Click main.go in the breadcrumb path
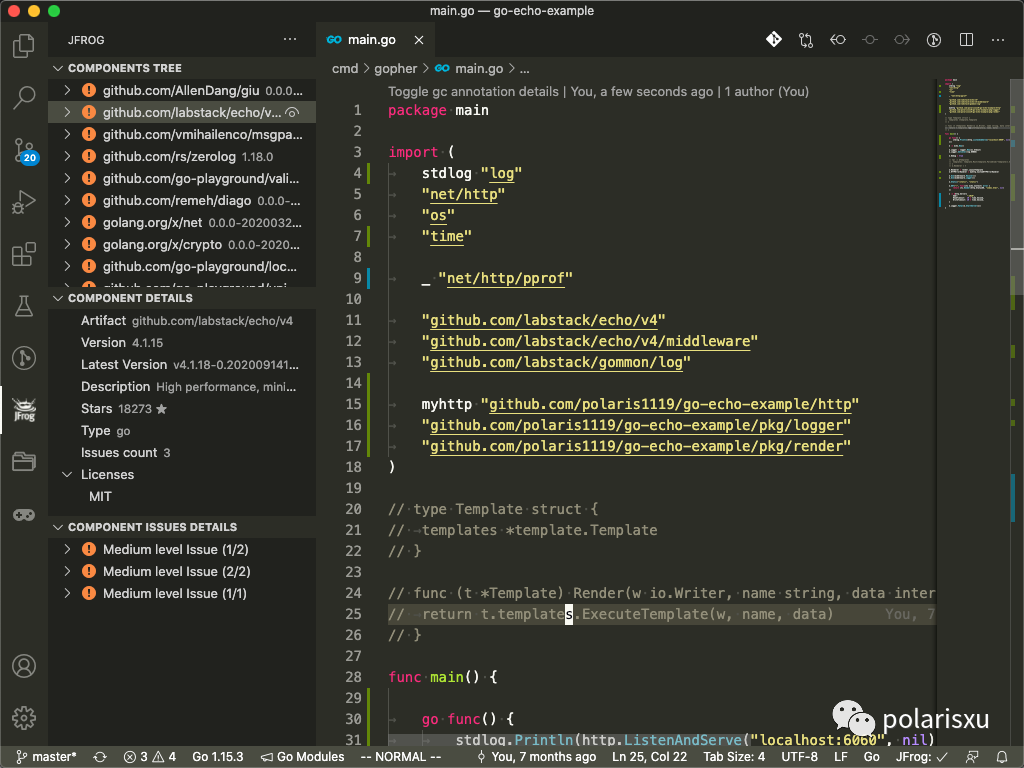This screenshot has height=768, width=1024. pos(479,69)
